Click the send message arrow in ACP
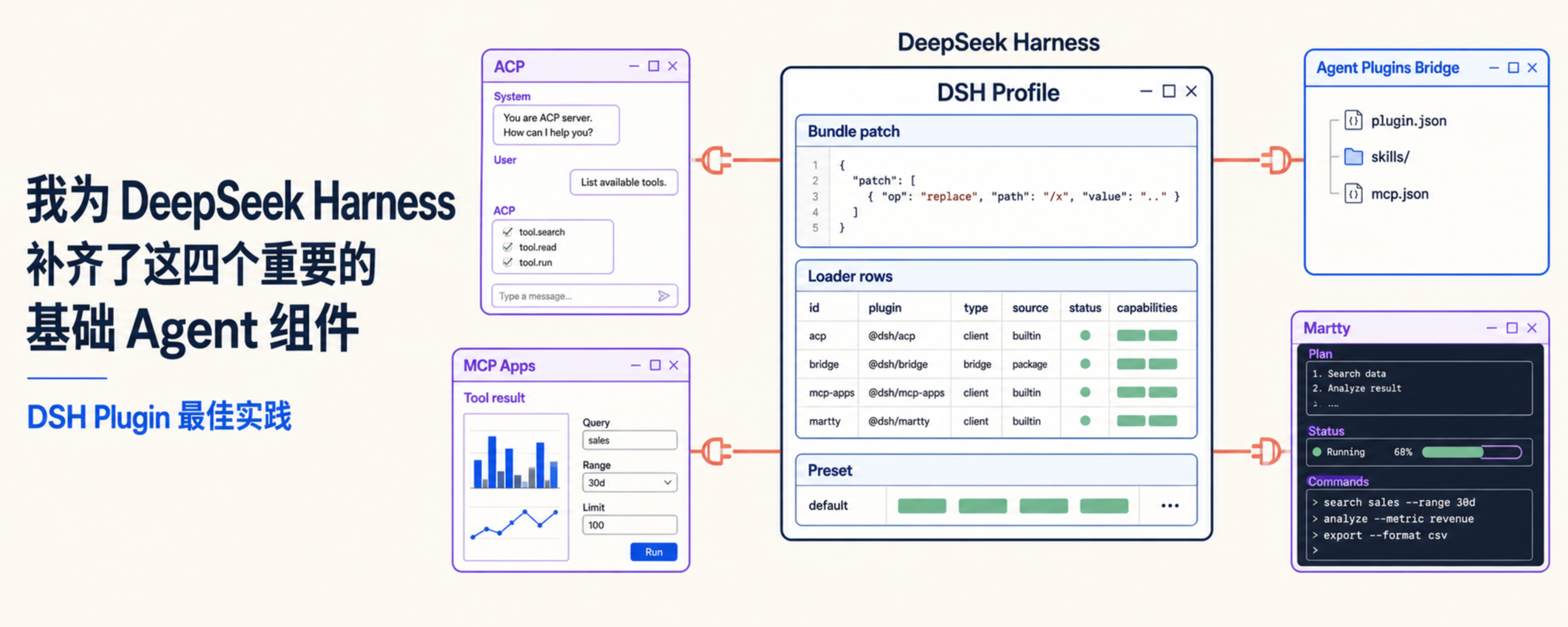1568x627 pixels. pyautogui.click(x=664, y=296)
